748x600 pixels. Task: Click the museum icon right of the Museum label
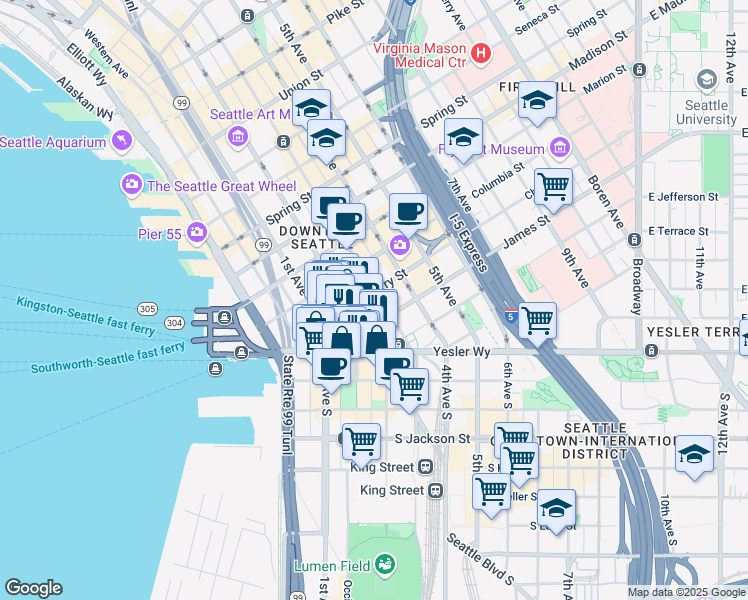coord(560,147)
